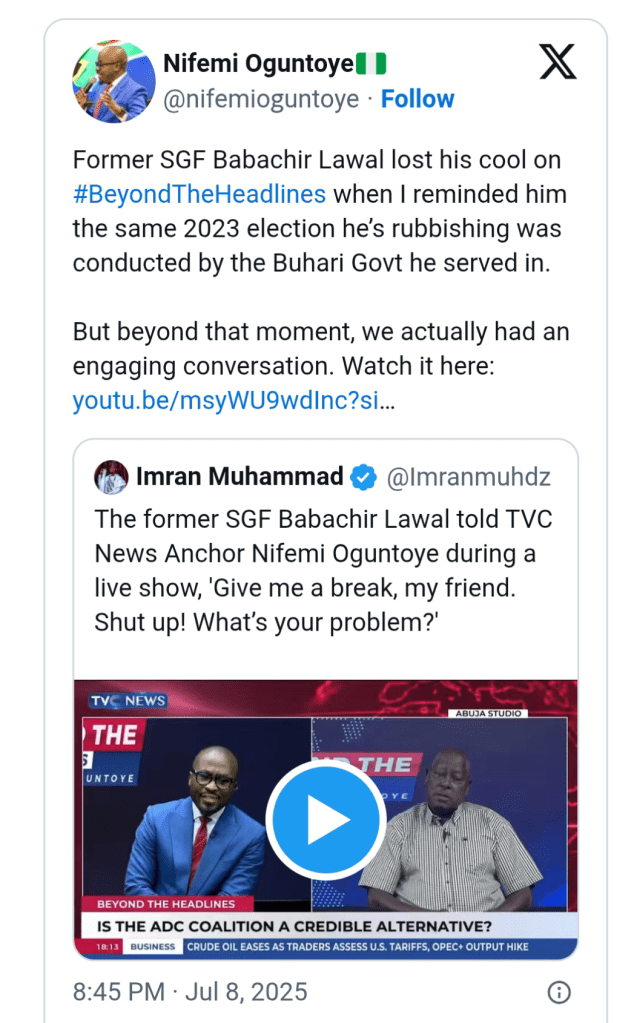Screen dimensions: 634x1023
Task: Open the @Imranmuhdz handle
Action: 468,478
